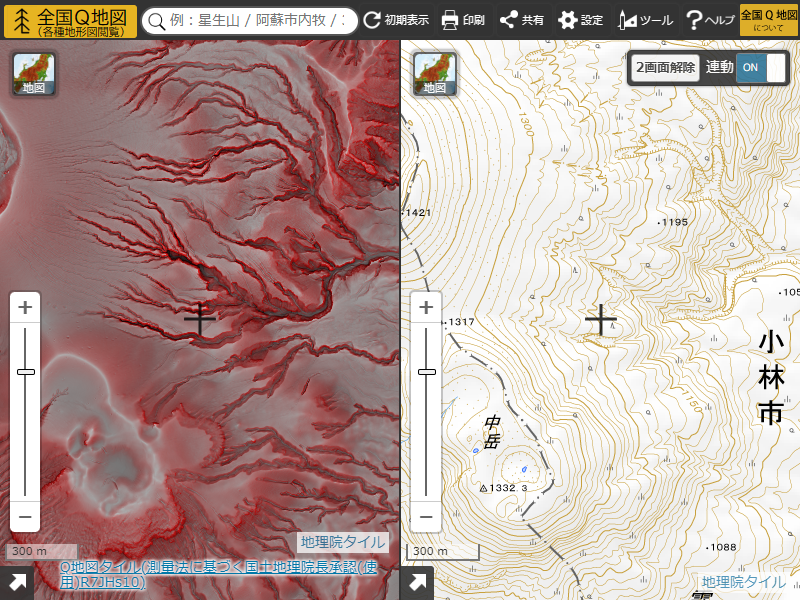The width and height of the screenshot is (800, 600).
Task: Zoom in on the right map
Action: 427,307
